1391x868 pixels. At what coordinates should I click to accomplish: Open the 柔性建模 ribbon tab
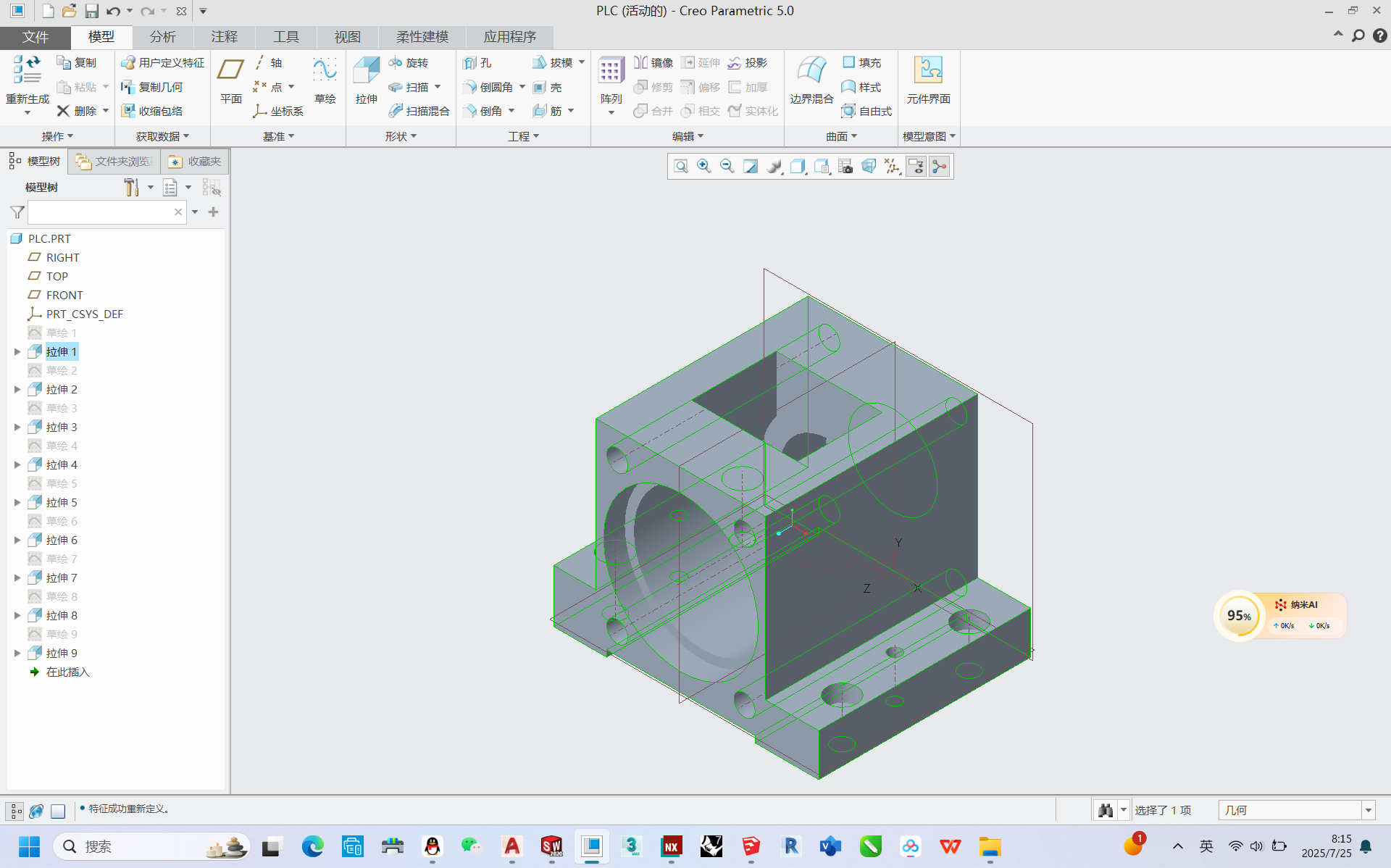[422, 37]
